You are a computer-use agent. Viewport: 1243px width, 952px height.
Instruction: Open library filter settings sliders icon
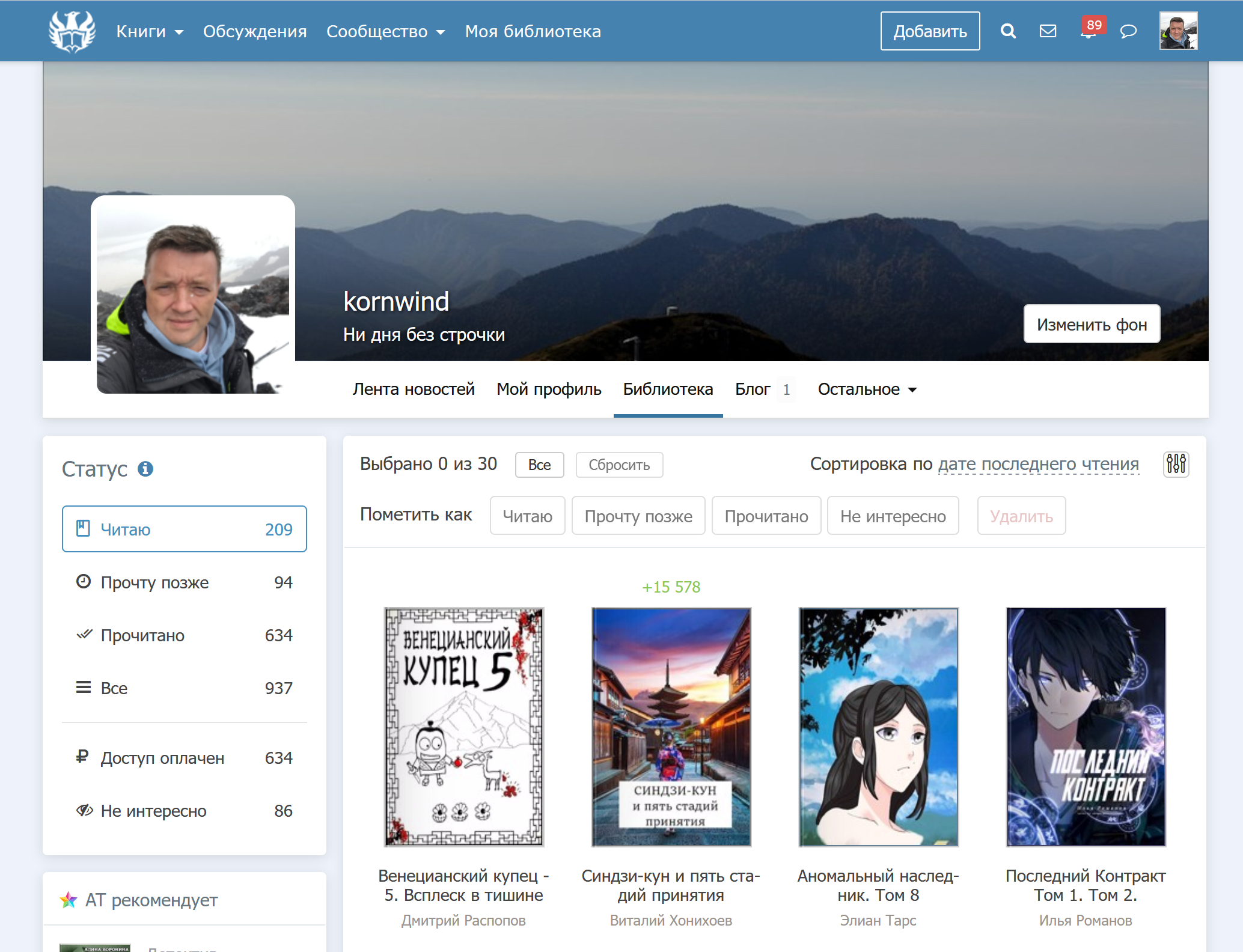pos(1176,464)
